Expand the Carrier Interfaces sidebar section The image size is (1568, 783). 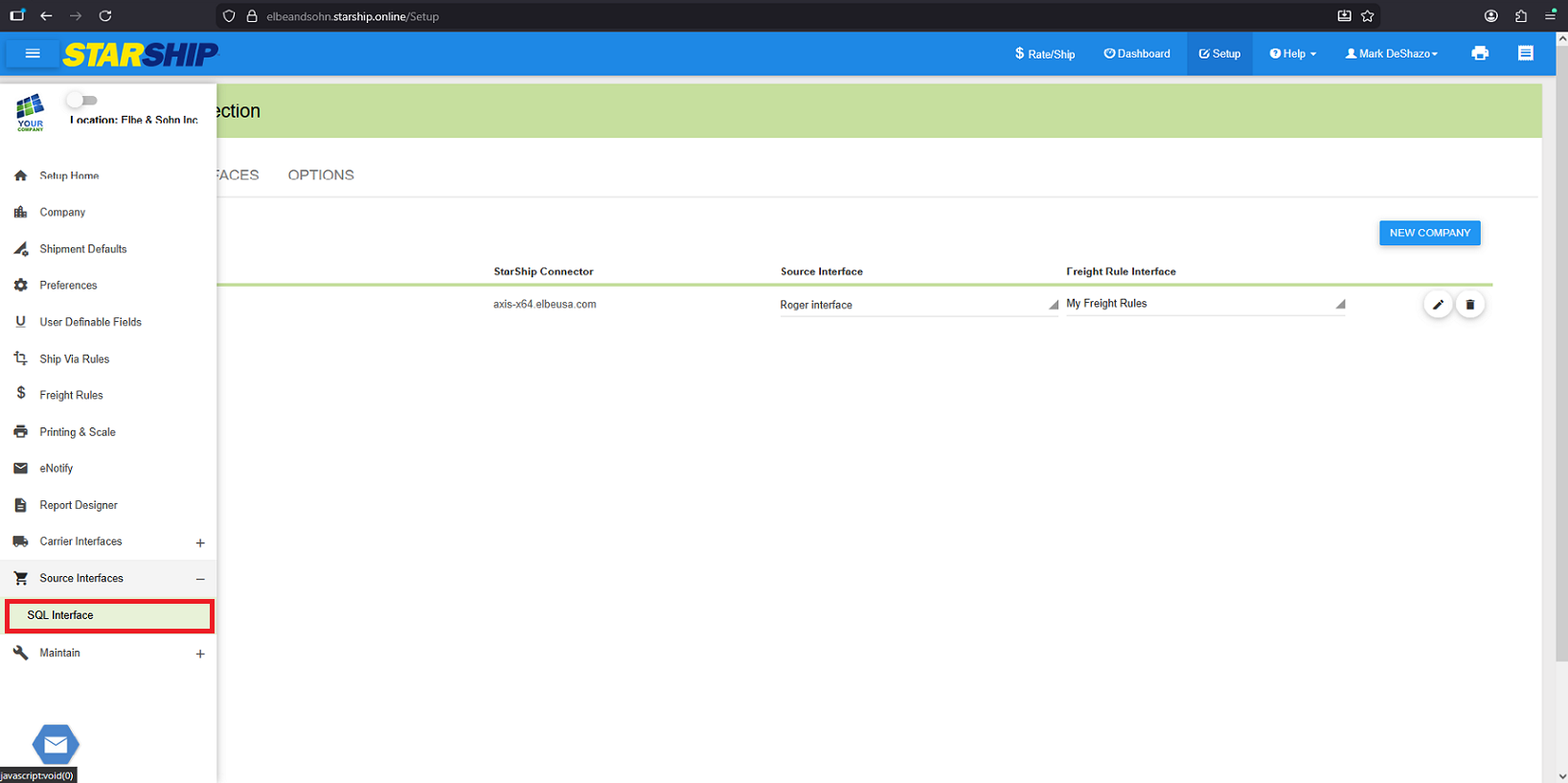click(x=200, y=542)
